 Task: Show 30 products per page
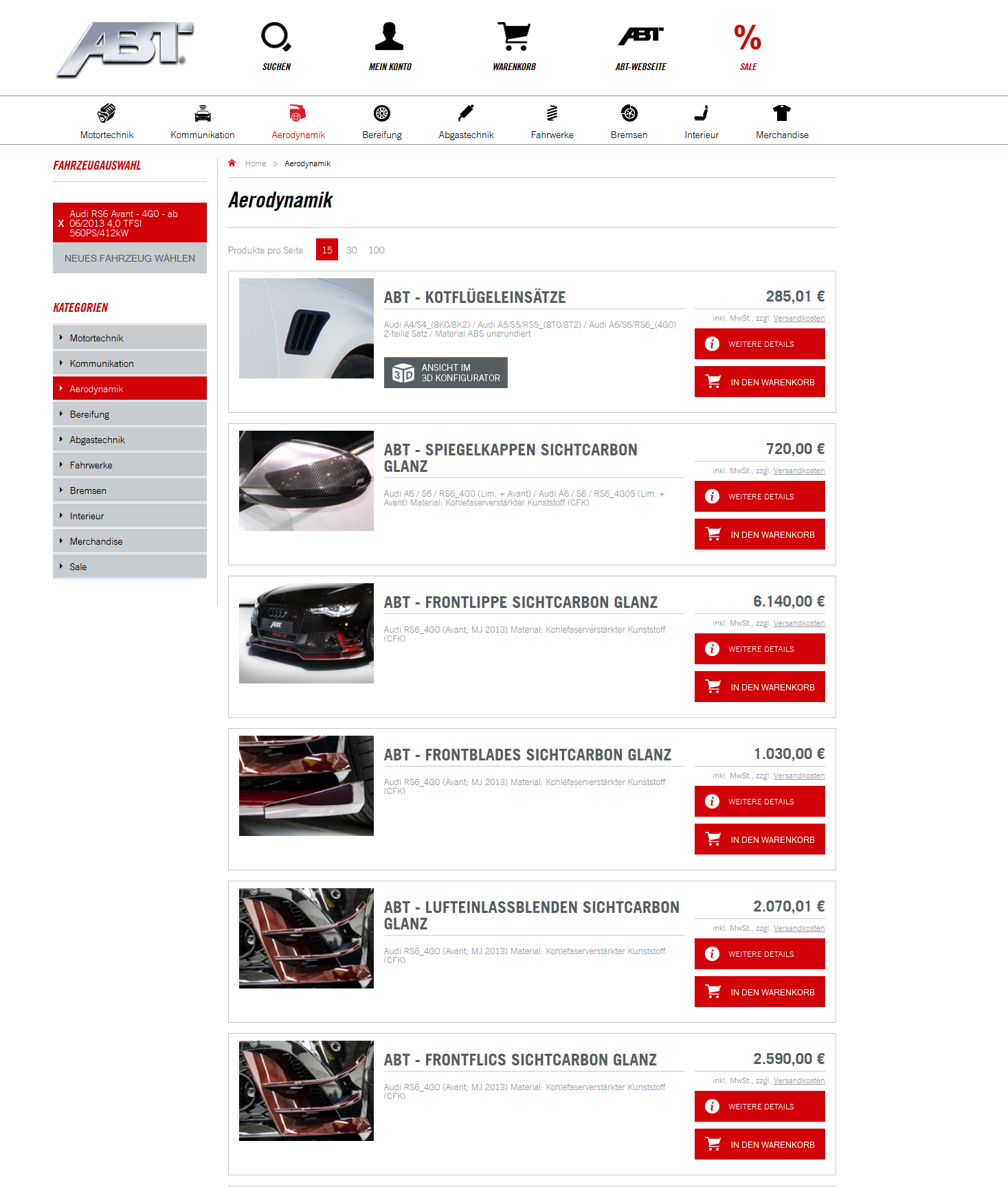tap(352, 250)
